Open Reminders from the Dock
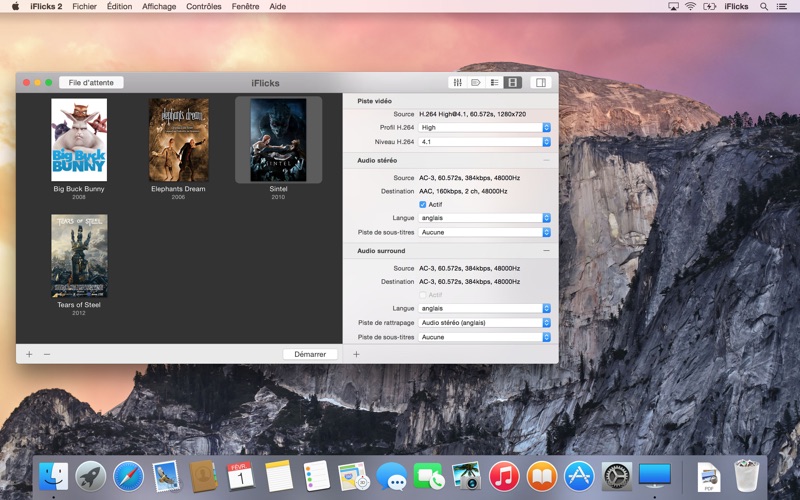Screen dimensions: 800x500 316,477
